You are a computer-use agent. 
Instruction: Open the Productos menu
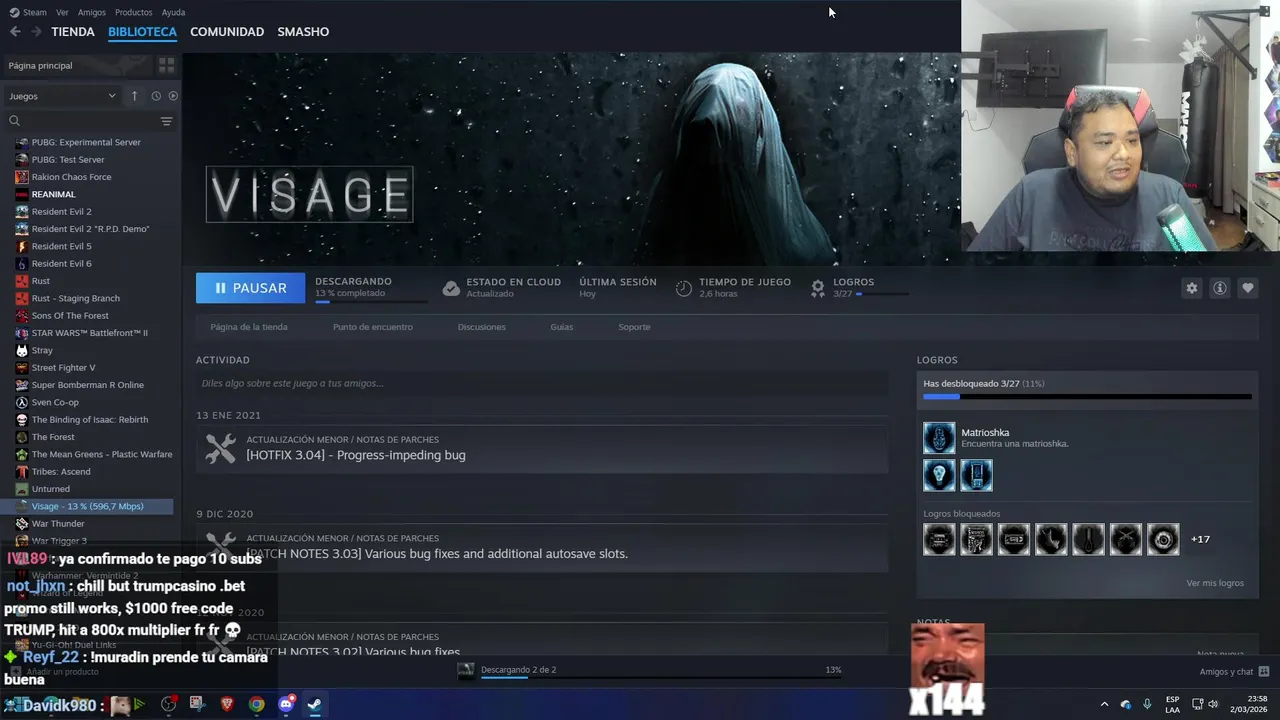coord(133,12)
